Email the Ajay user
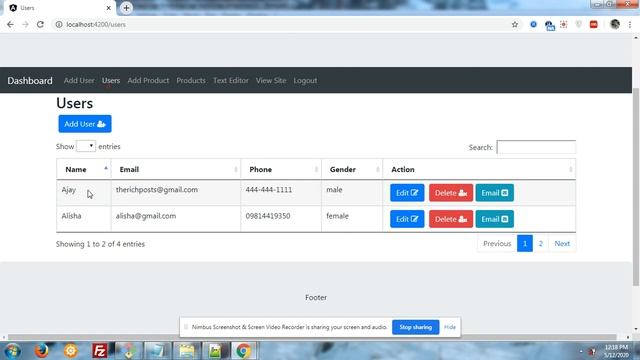The height and width of the screenshot is (360, 640). pyautogui.click(x=494, y=193)
